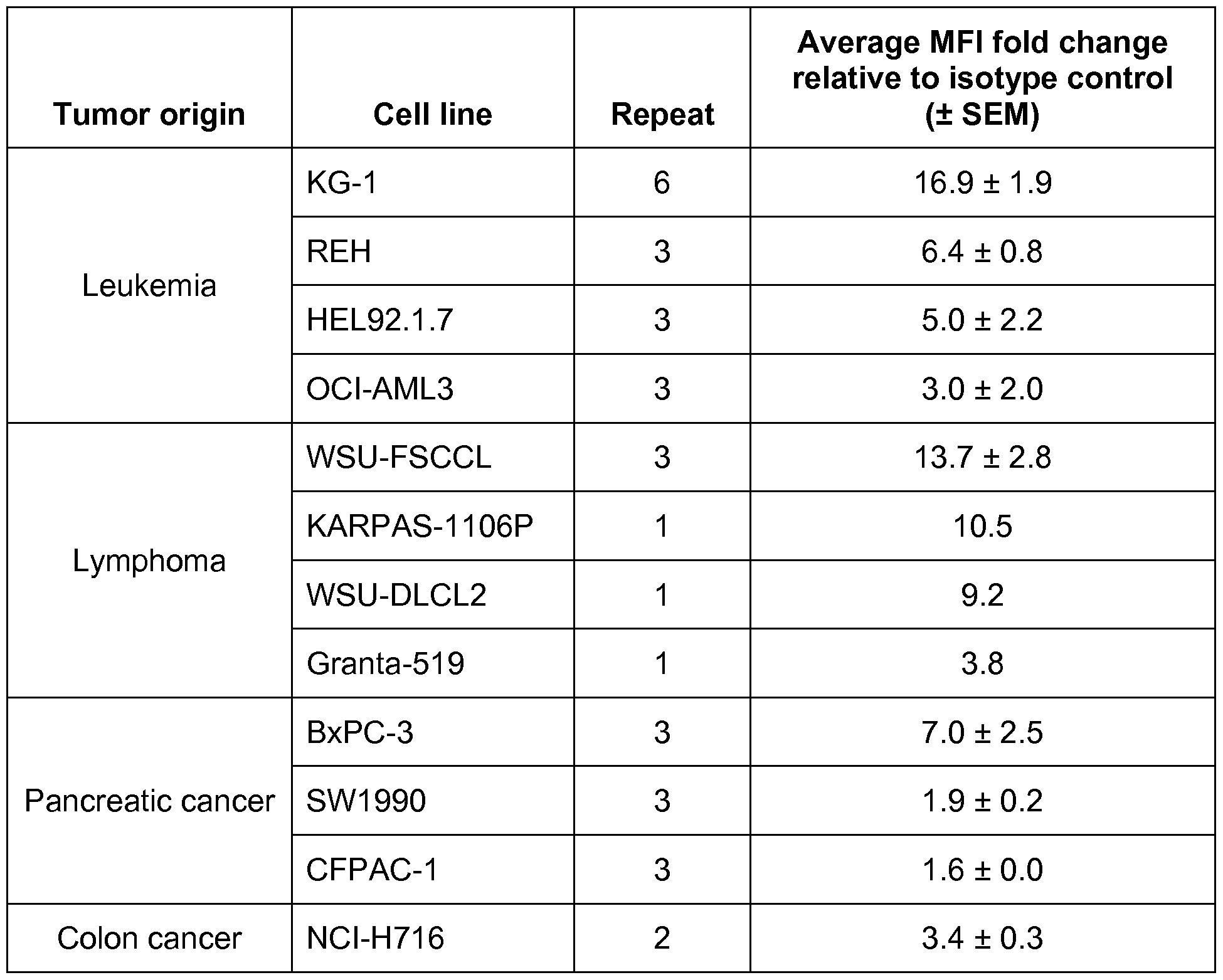Click the Tumor origin column header
Image resolution: width=1223 pixels, height=980 pixels.
[x=149, y=115]
